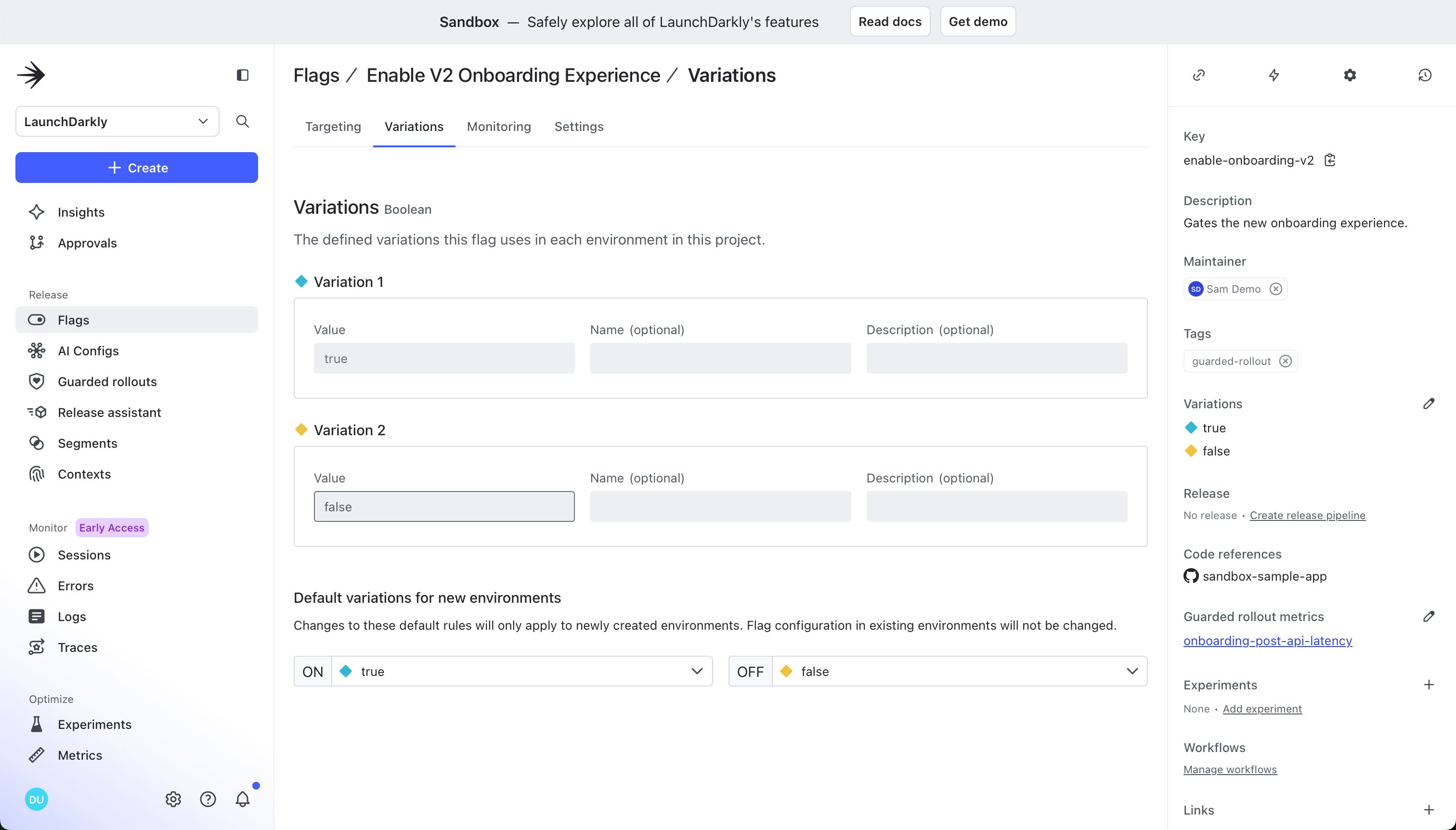Viewport: 1456px width, 830px height.
Task: Switch to the Settings tab
Action: click(x=579, y=127)
